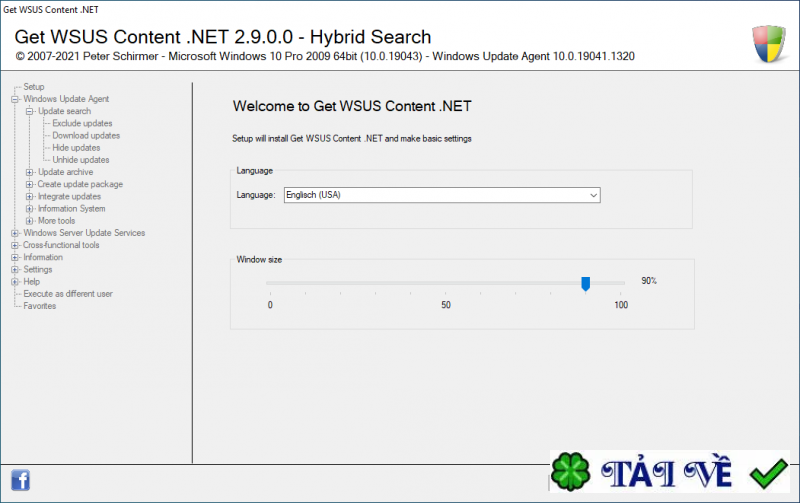This screenshot has height=503, width=800.
Task: Click the Windows security shield logo
Action: coord(769,44)
